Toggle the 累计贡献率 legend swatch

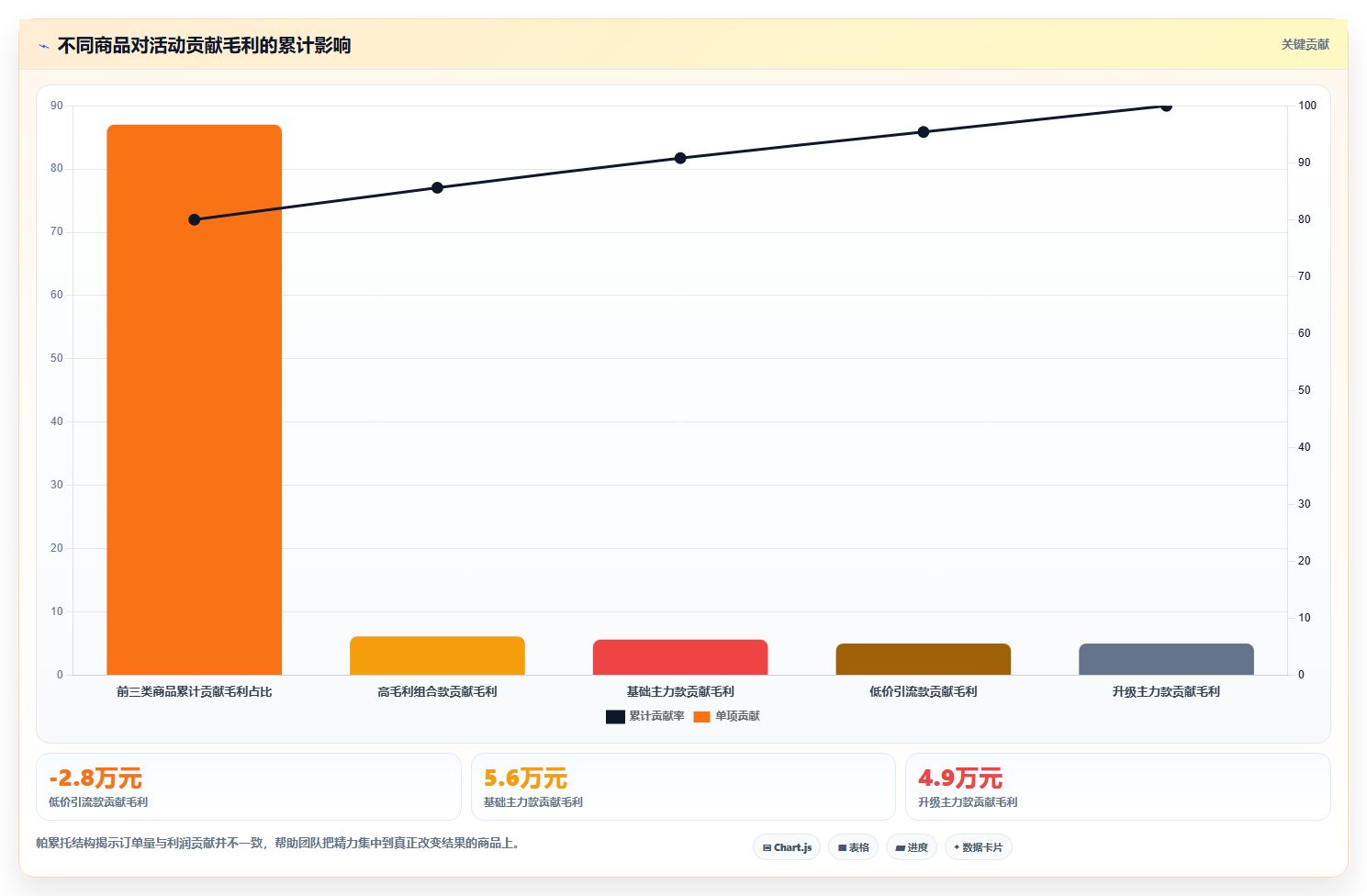[615, 717]
